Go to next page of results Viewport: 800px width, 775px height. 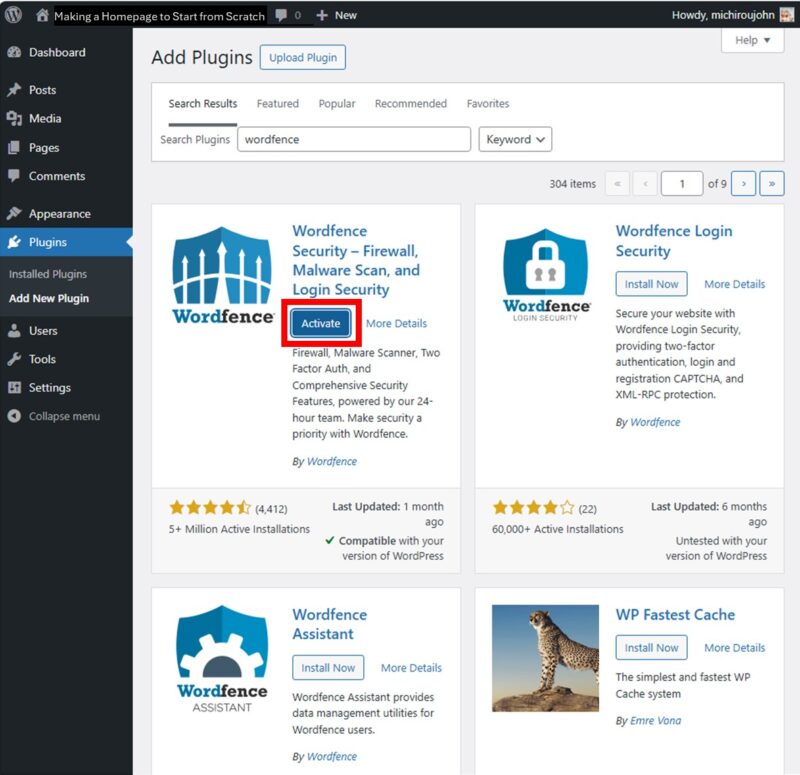point(743,184)
